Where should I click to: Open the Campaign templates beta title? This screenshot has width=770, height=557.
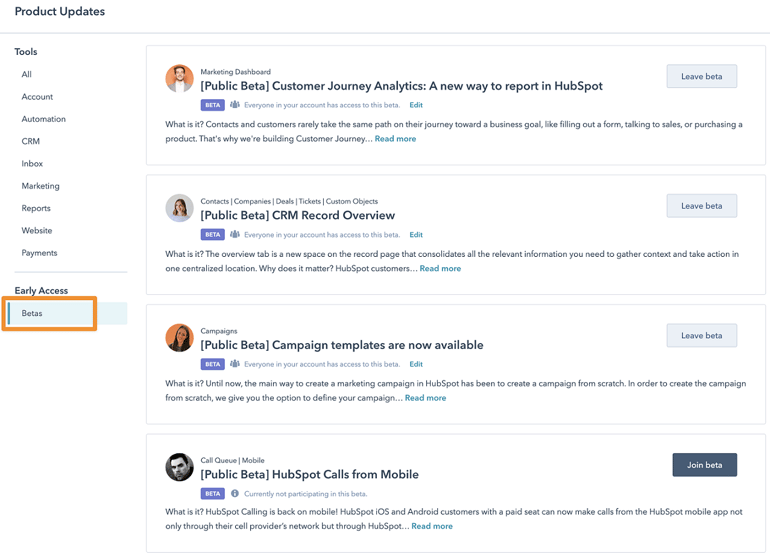pos(341,345)
